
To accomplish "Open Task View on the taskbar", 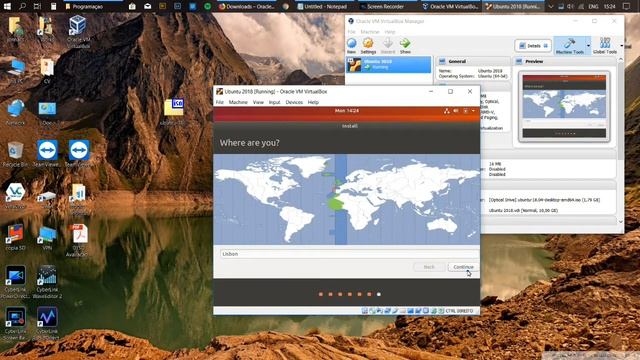I will click(37, 6).
